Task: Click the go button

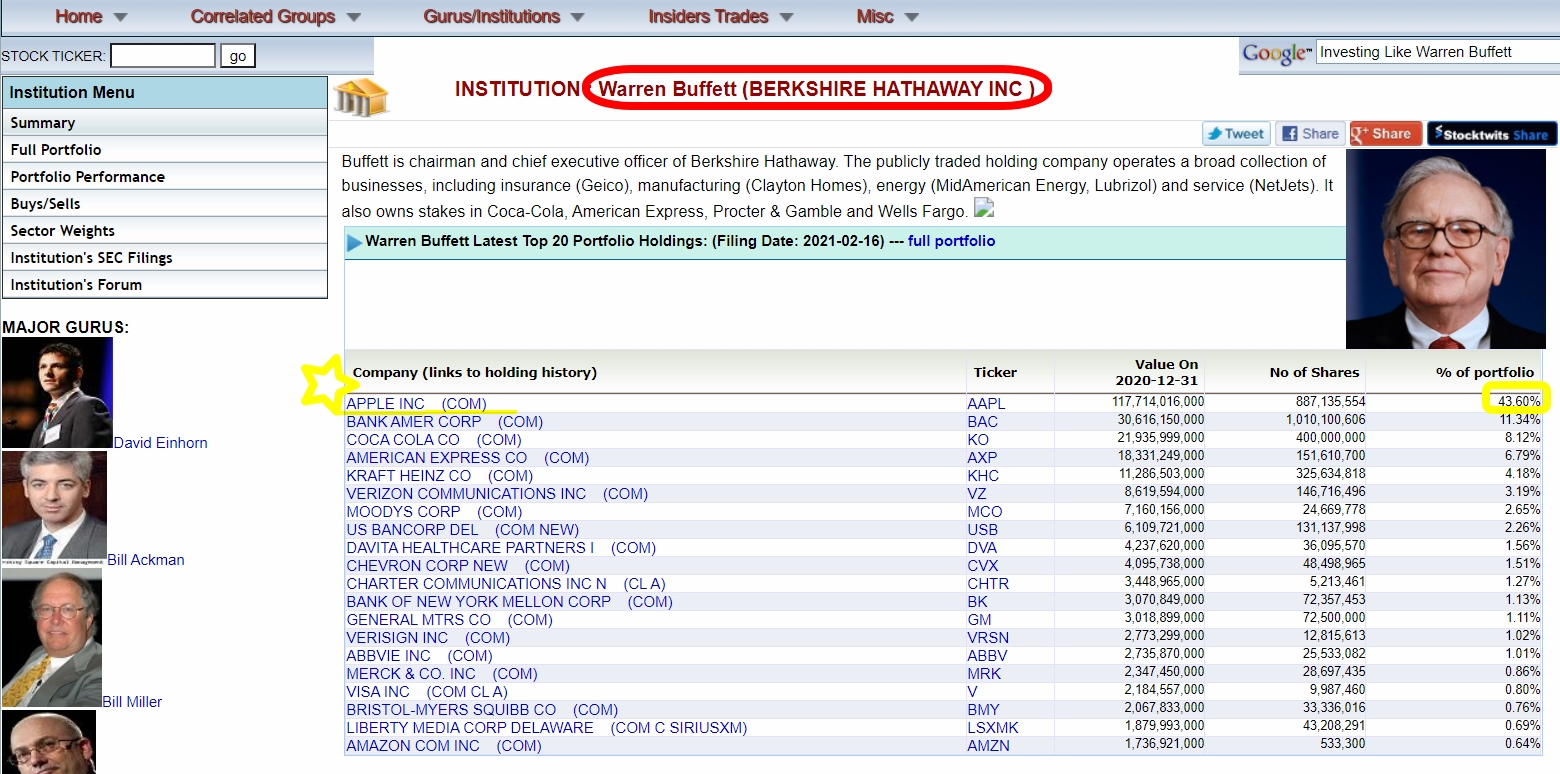Action: pyautogui.click(x=238, y=56)
